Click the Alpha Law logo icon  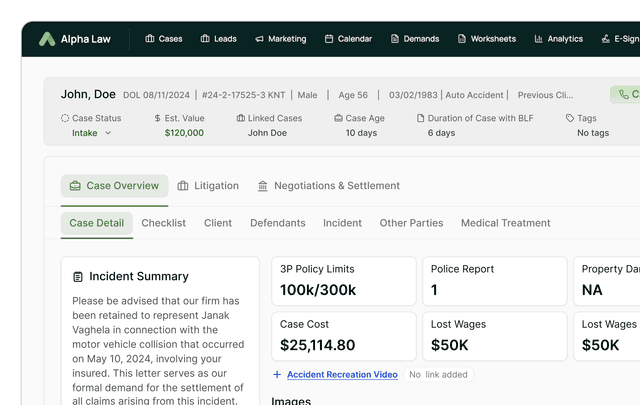point(47,39)
